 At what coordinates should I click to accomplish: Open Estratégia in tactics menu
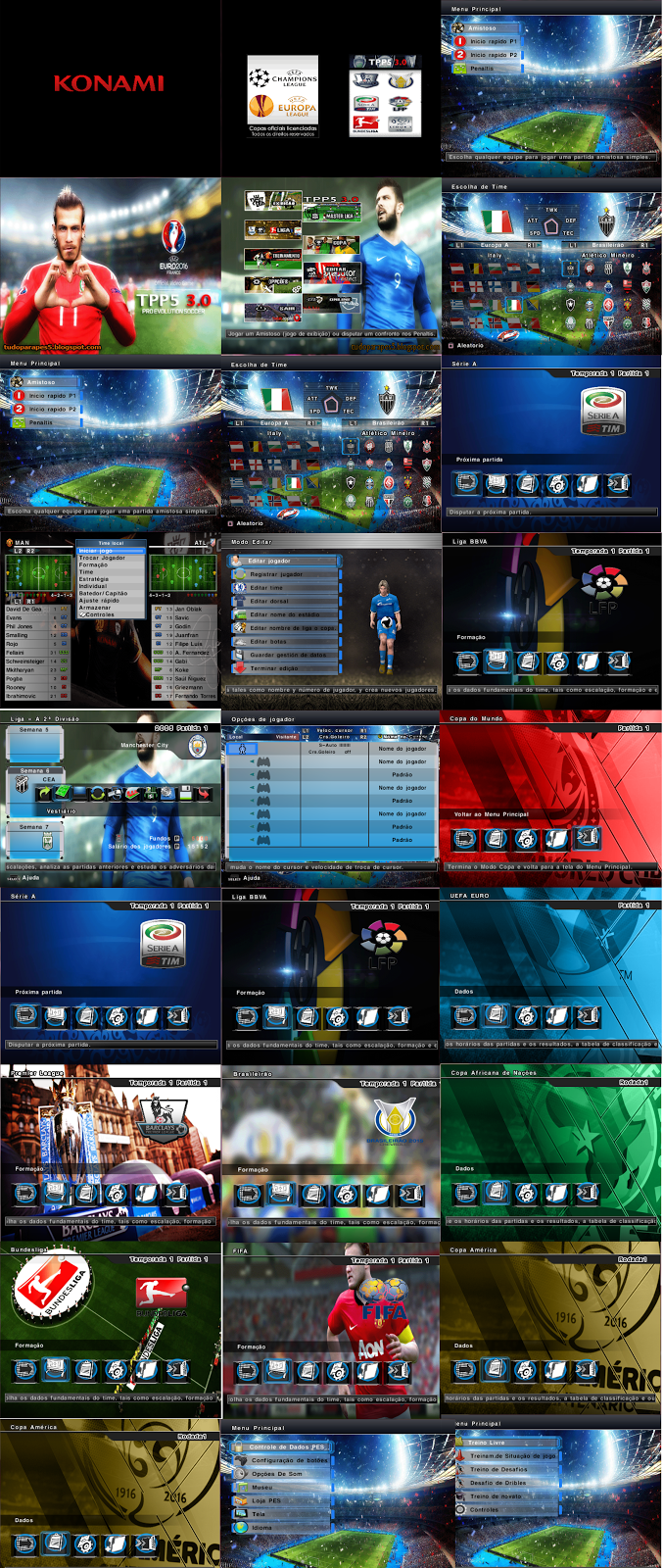coord(111,579)
